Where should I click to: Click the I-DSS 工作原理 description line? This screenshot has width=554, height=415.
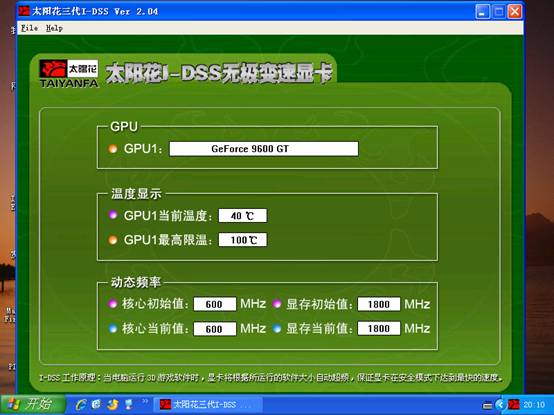271,378
